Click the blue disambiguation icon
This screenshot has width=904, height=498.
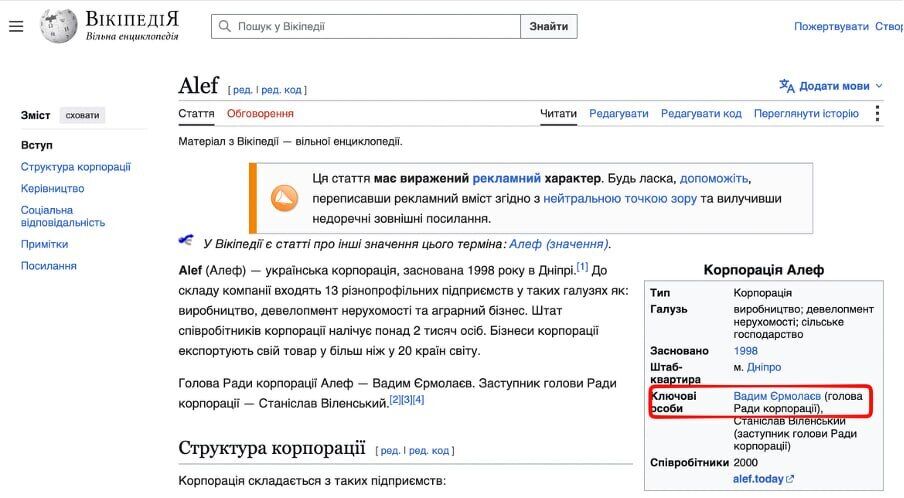(x=186, y=240)
